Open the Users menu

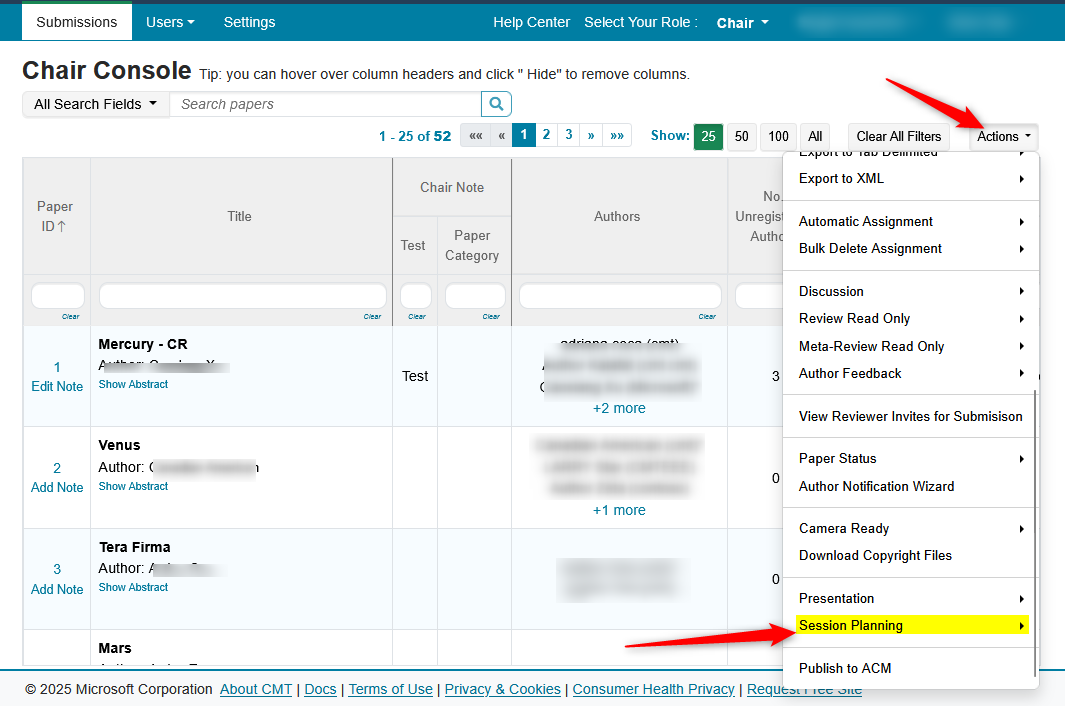tap(169, 22)
